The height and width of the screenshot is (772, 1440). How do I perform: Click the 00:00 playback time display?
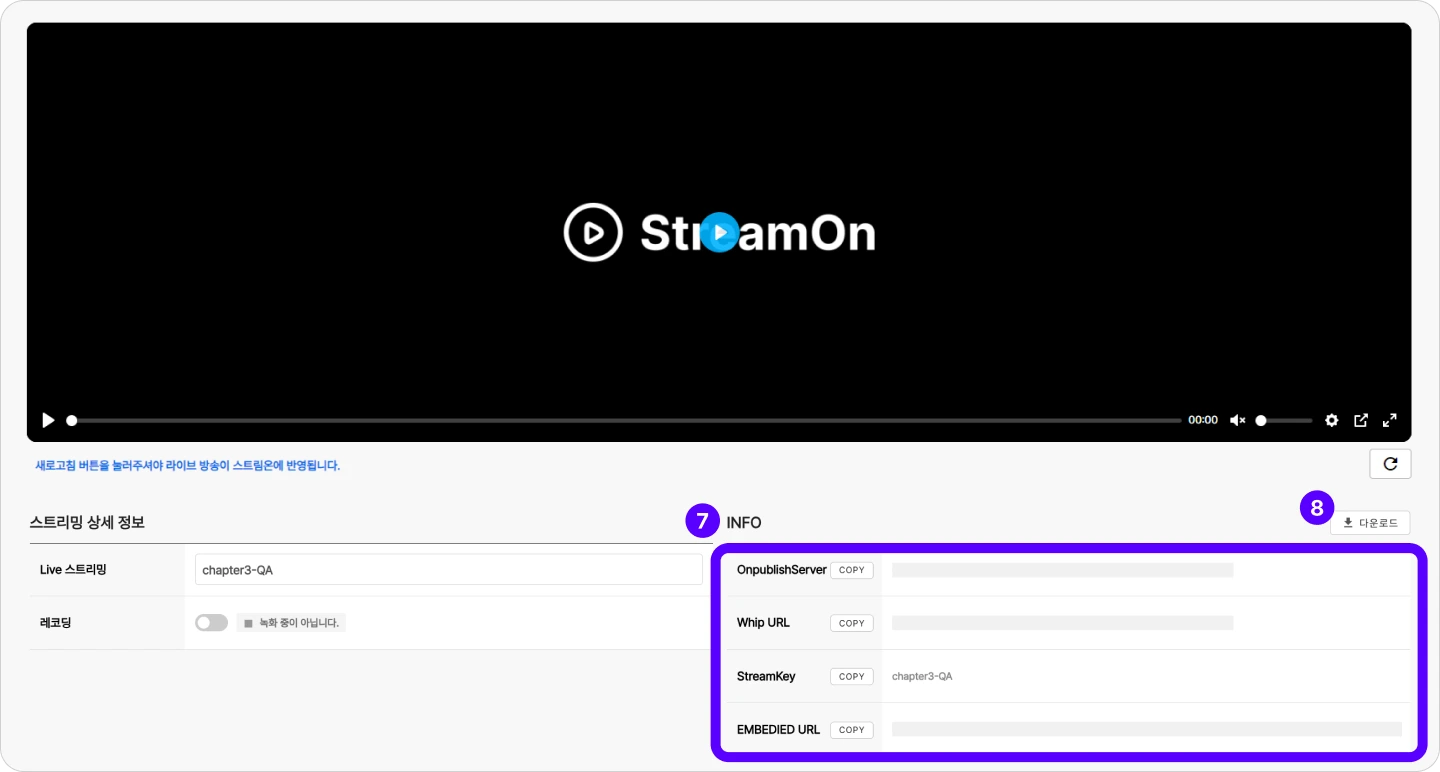pyautogui.click(x=1203, y=420)
